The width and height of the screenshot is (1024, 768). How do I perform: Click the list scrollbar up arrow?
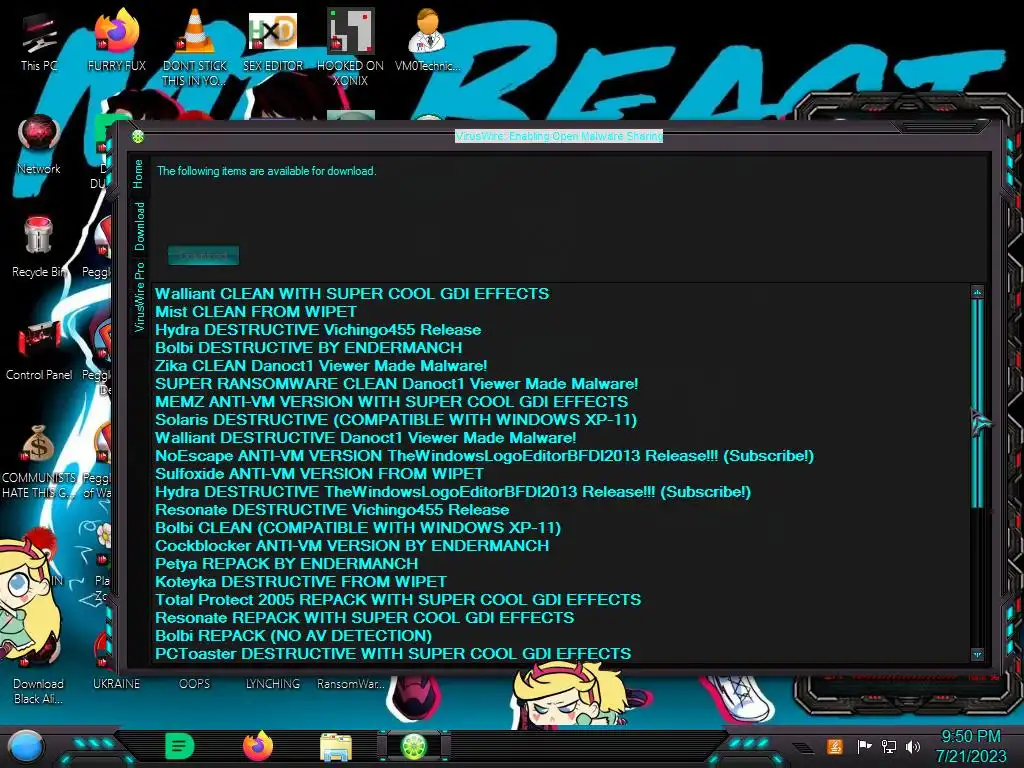(977, 292)
